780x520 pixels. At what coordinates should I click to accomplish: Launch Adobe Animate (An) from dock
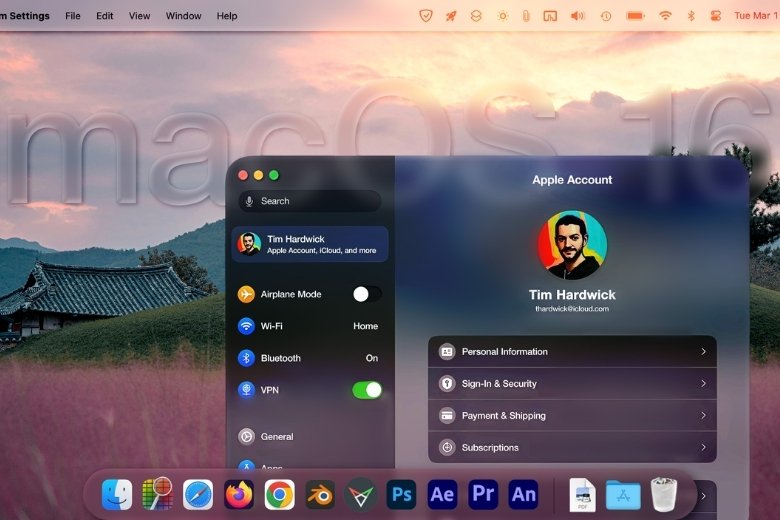(523, 495)
